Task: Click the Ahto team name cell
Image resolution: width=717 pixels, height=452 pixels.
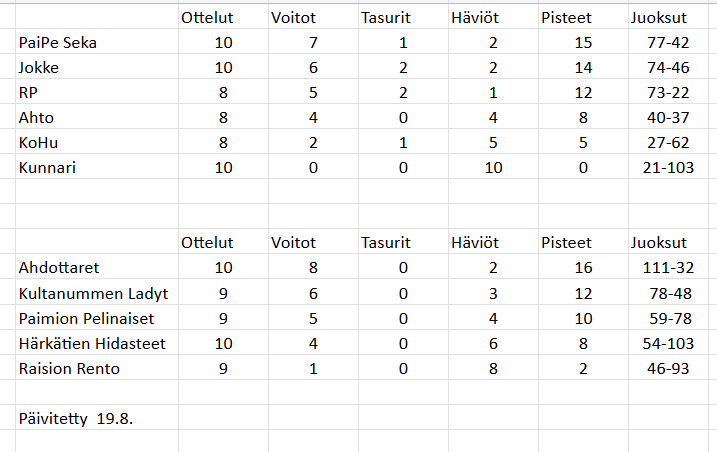Action: pyautogui.click(x=97, y=117)
